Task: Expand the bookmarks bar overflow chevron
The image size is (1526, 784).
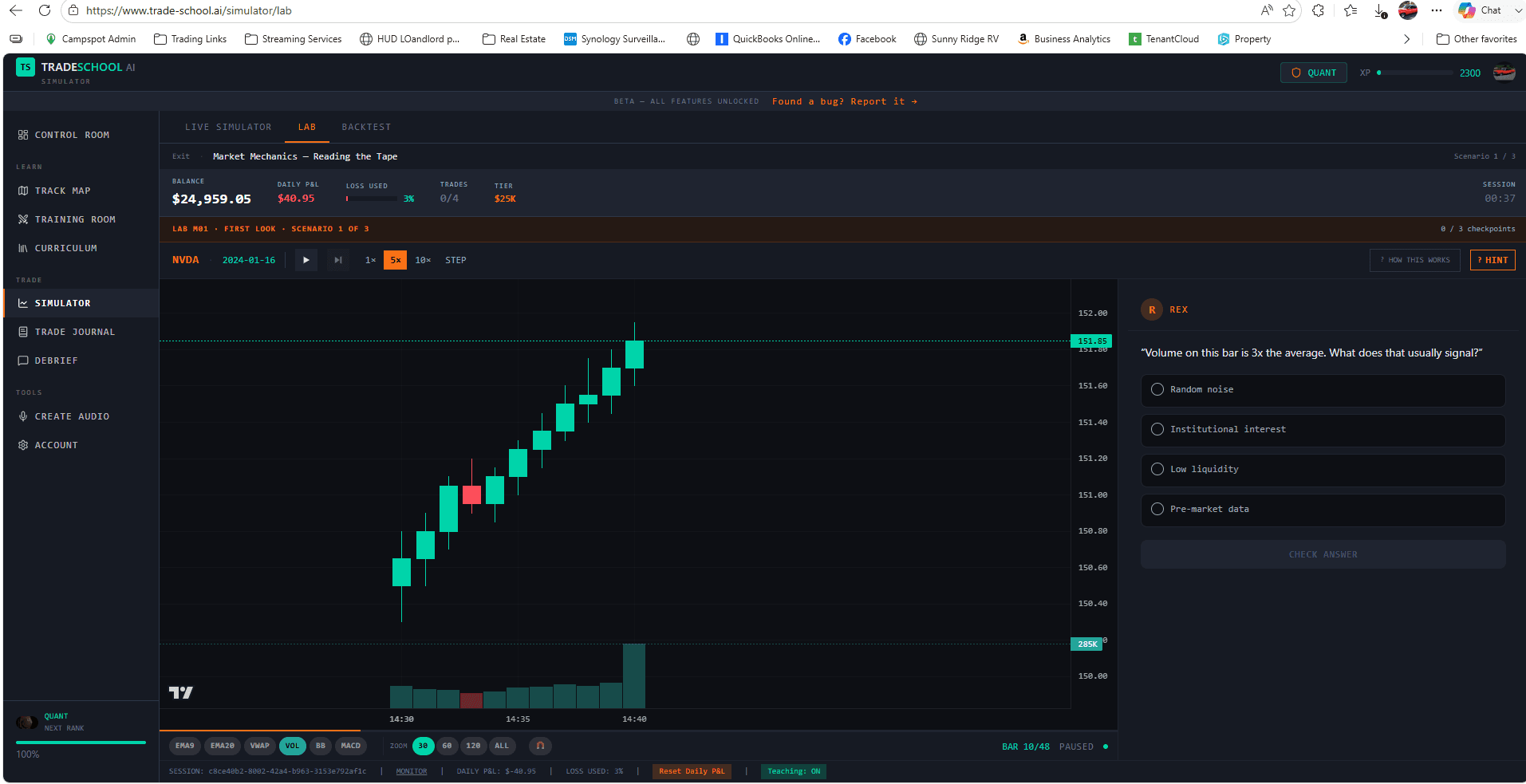Action: (1406, 39)
